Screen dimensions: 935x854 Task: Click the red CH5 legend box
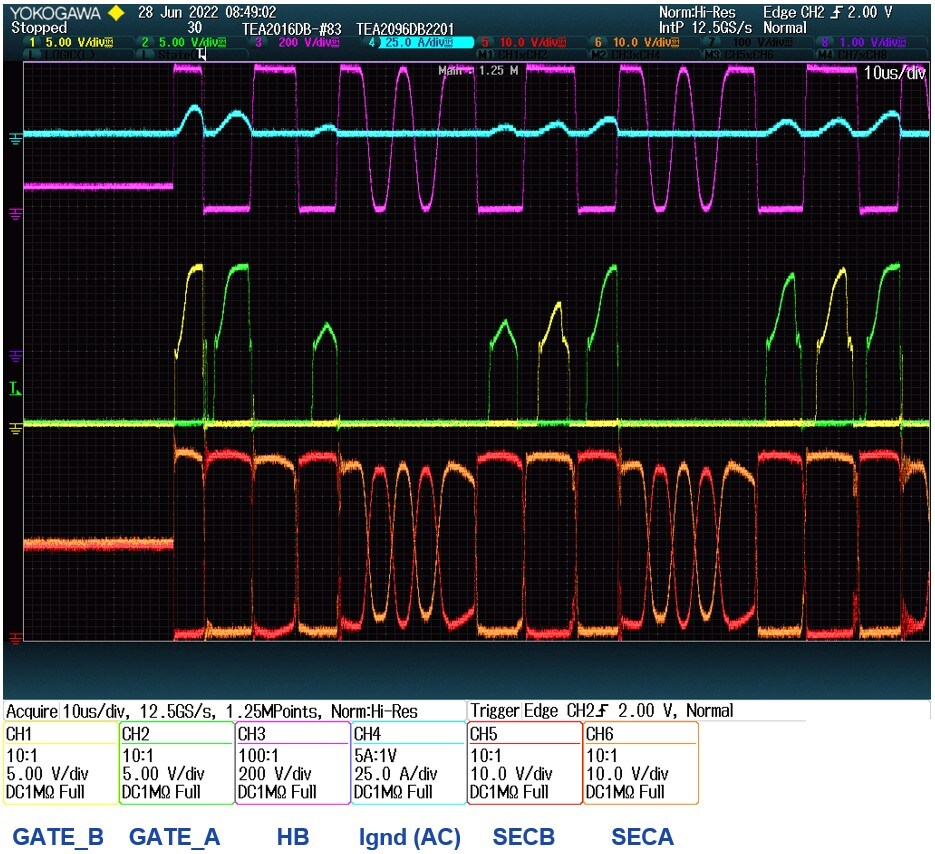[524, 763]
